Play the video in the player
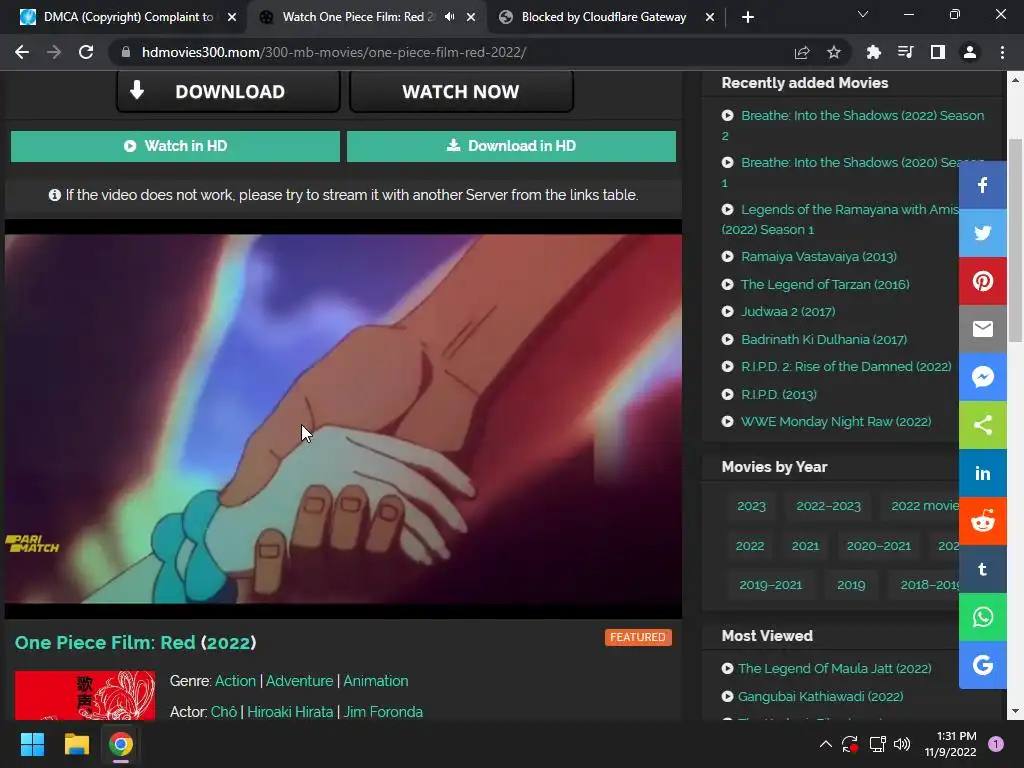The image size is (1024, 768). [344, 418]
